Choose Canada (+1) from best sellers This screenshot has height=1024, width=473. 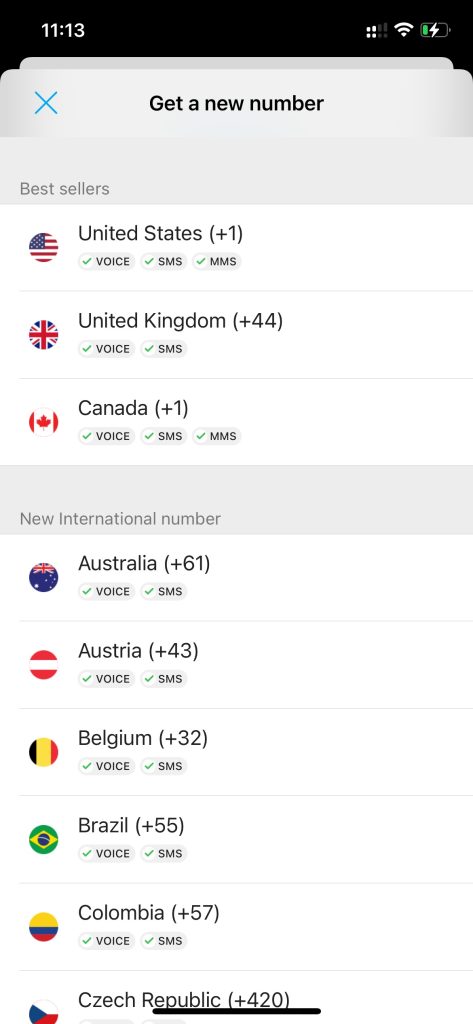tap(236, 422)
